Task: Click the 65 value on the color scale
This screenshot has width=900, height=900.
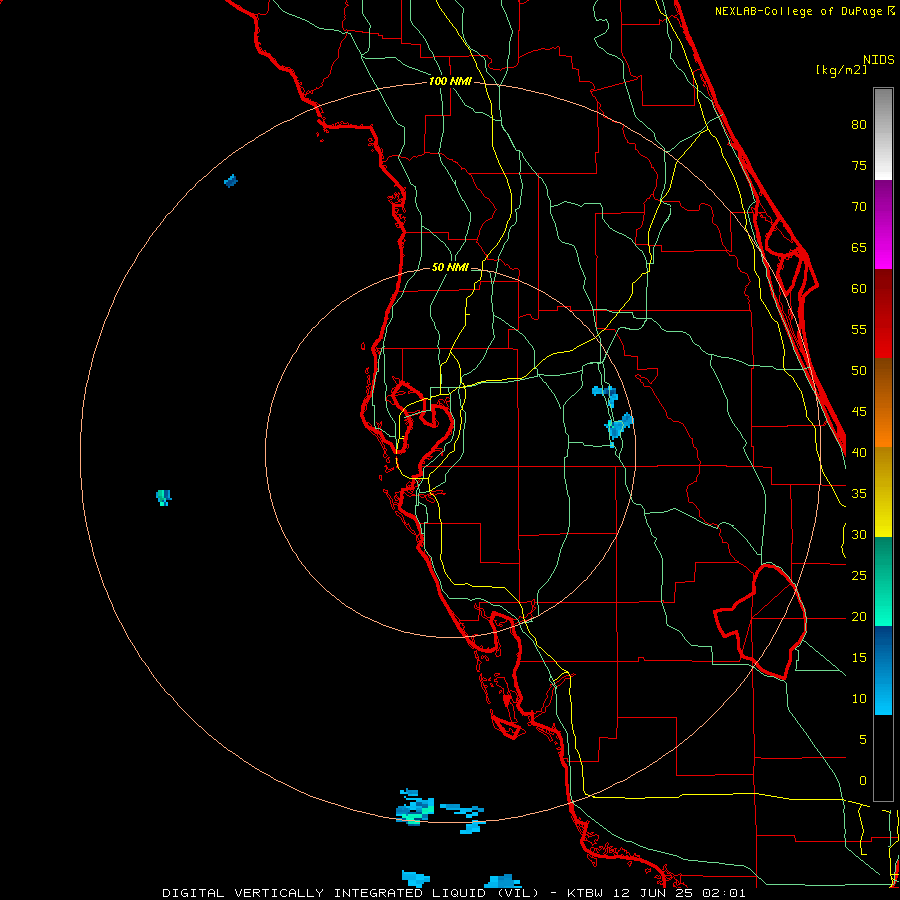Action: [x=859, y=248]
